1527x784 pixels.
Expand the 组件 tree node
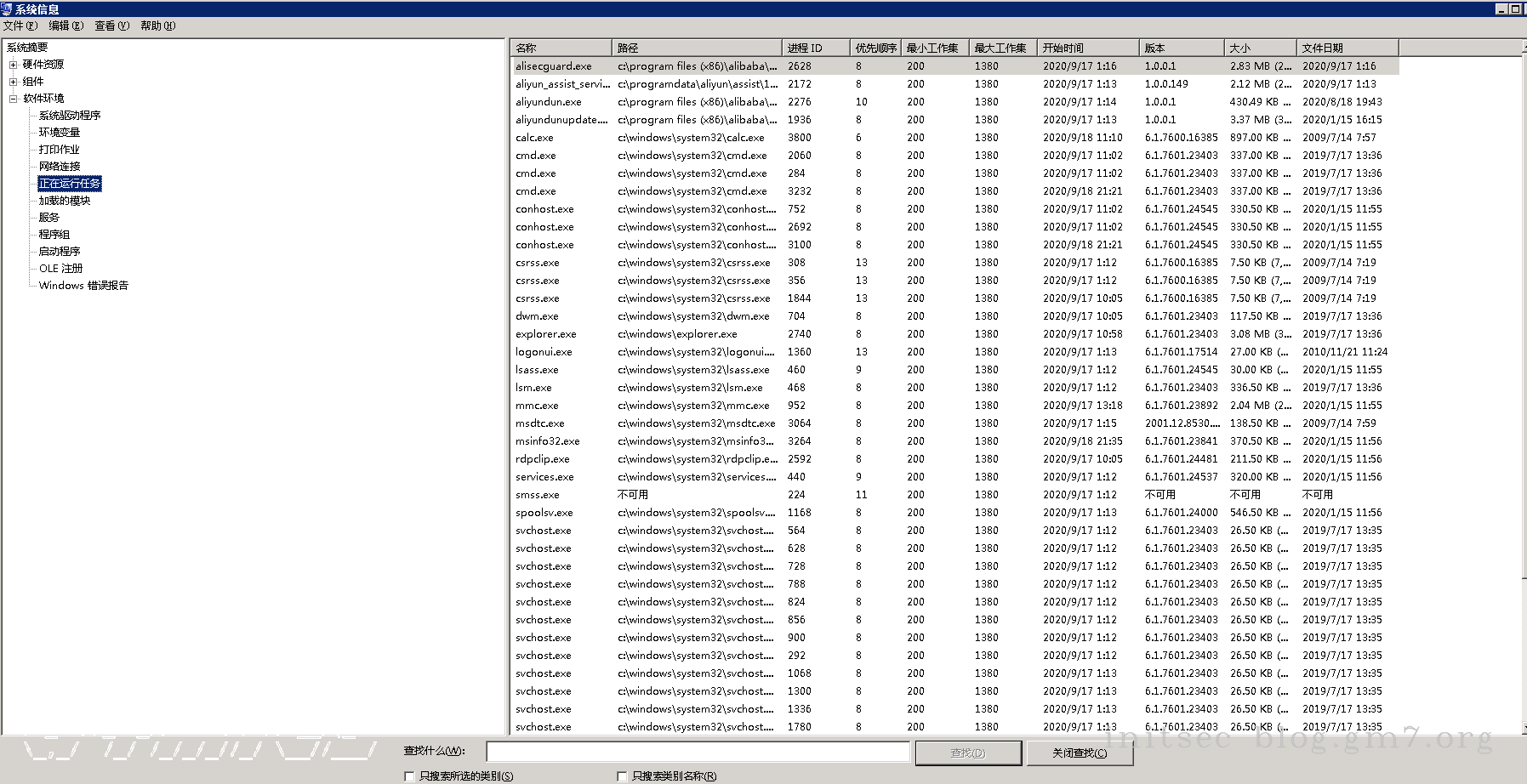click(x=13, y=82)
